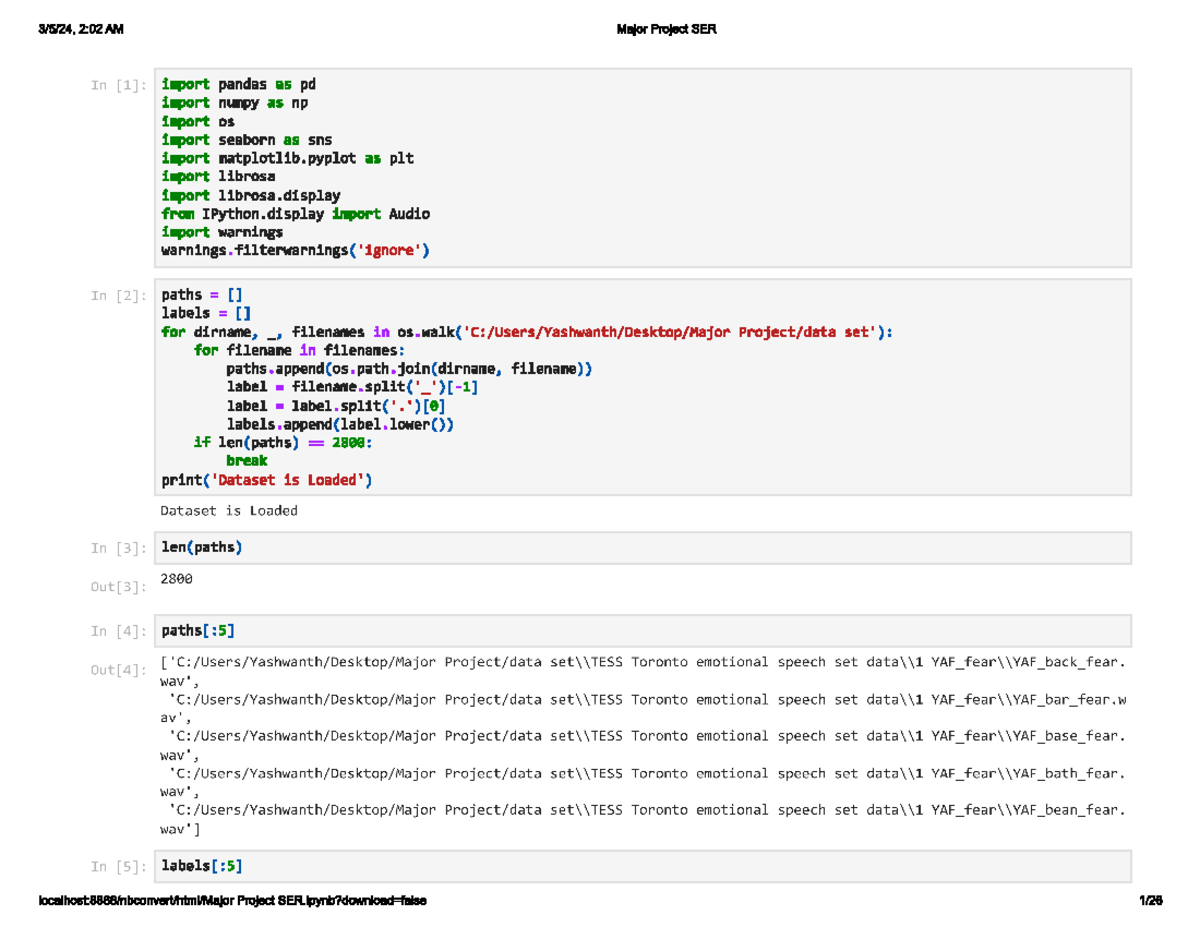
Task: Click the YAF_back_fear output path
Action: click(642, 671)
